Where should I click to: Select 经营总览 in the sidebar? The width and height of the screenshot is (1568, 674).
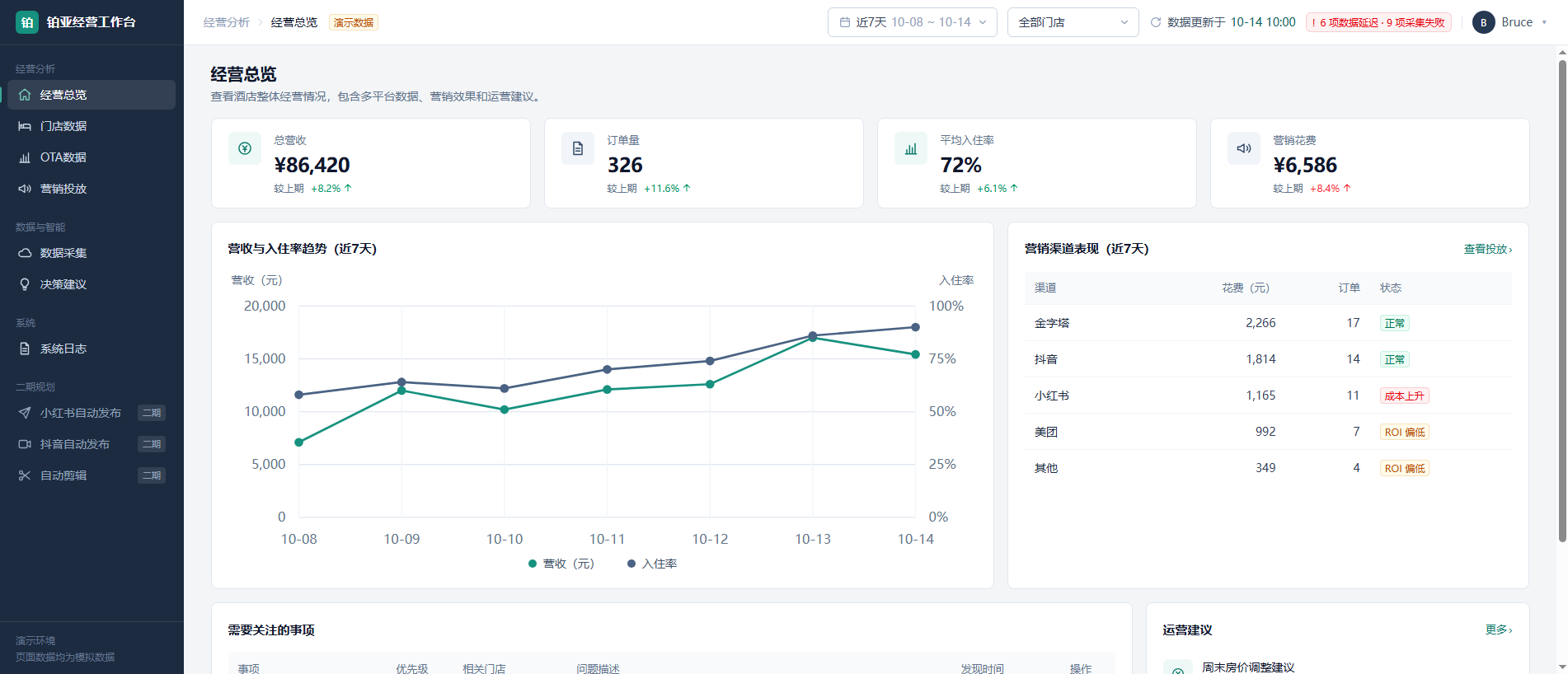click(92, 95)
